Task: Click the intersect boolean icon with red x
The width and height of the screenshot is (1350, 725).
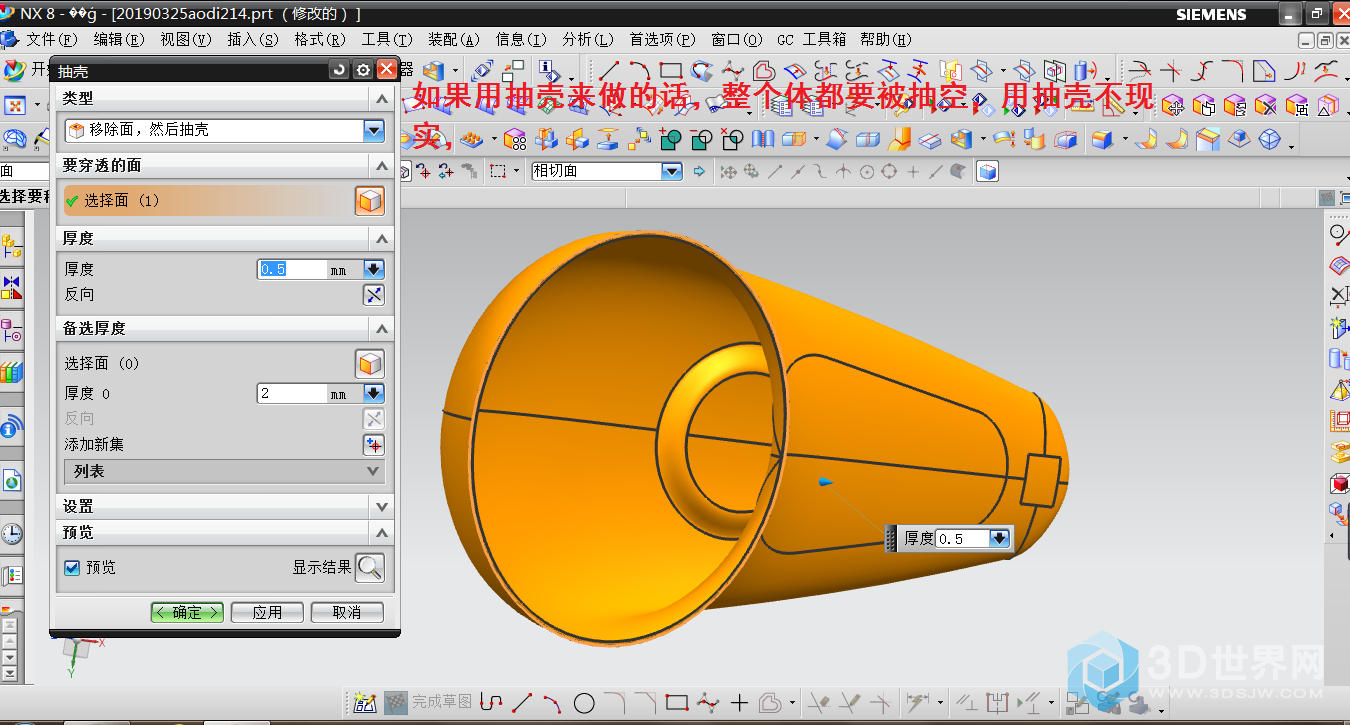Action: click(x=732, y=139)
